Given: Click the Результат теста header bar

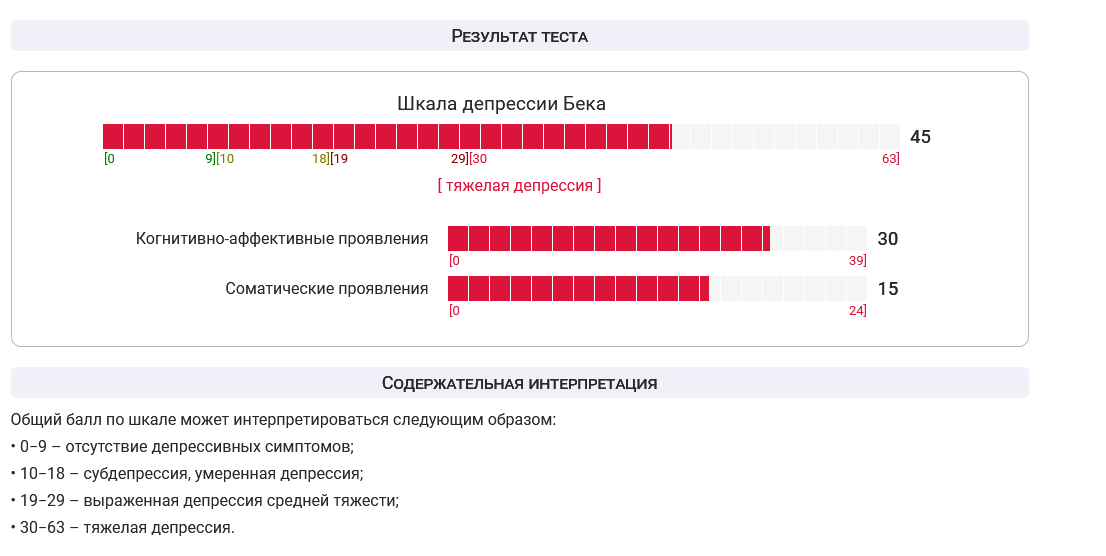Looking at the screenshot, I should point(519,35).
